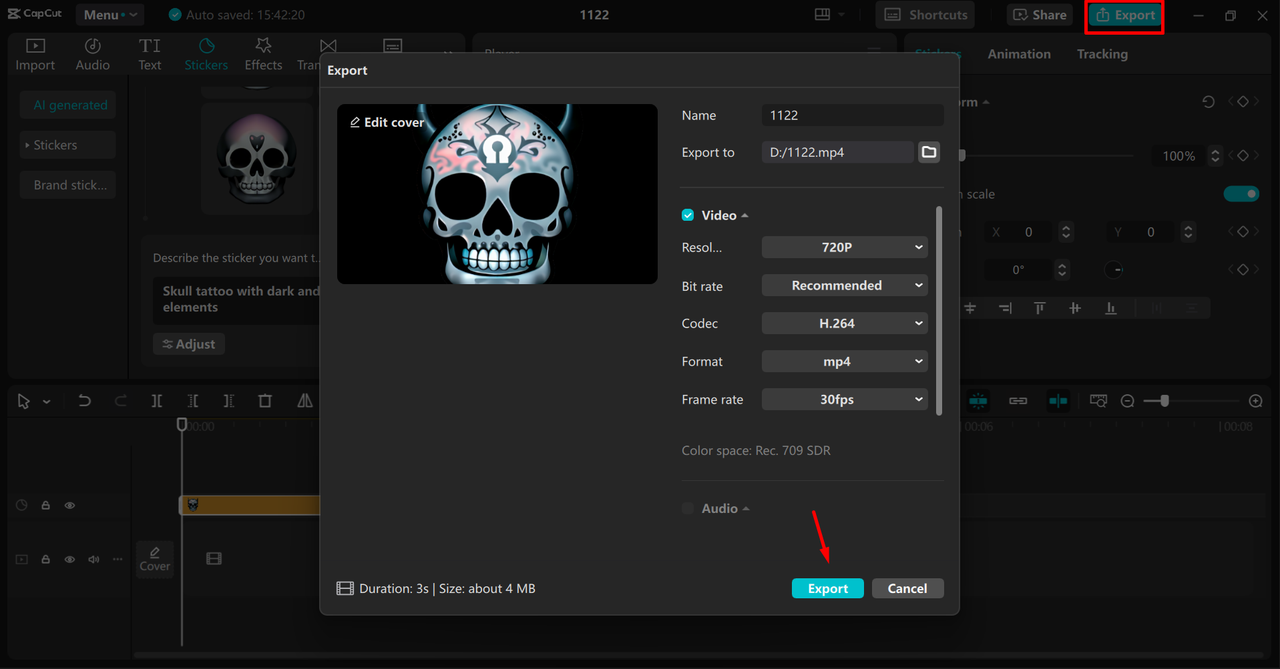Click the timeline Cover button
Image resolution: width=1280 pixels, height=669 pixels.
click(x=155, y=558)
